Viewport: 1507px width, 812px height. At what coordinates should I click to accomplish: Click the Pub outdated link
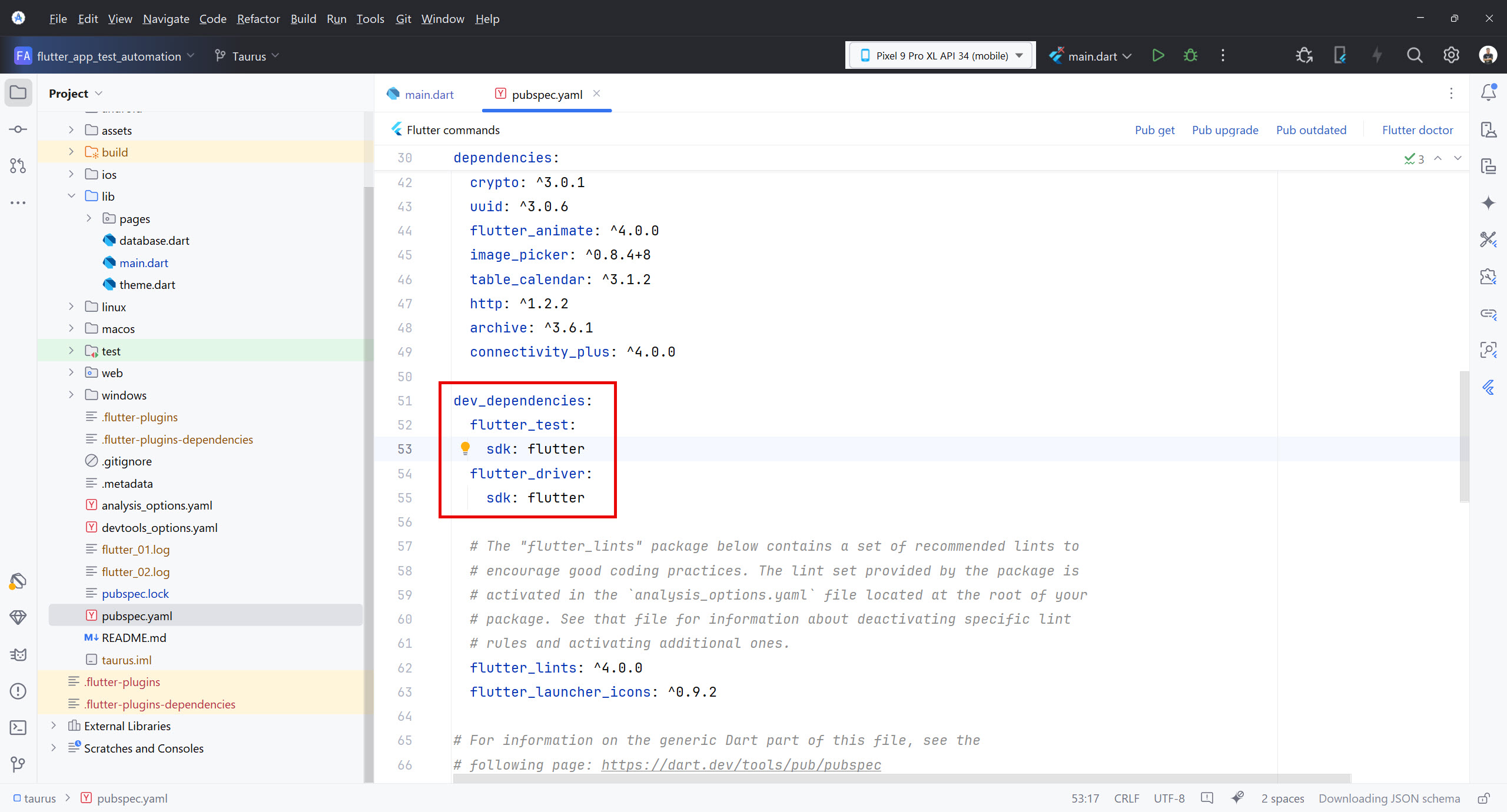point(1311,130)
